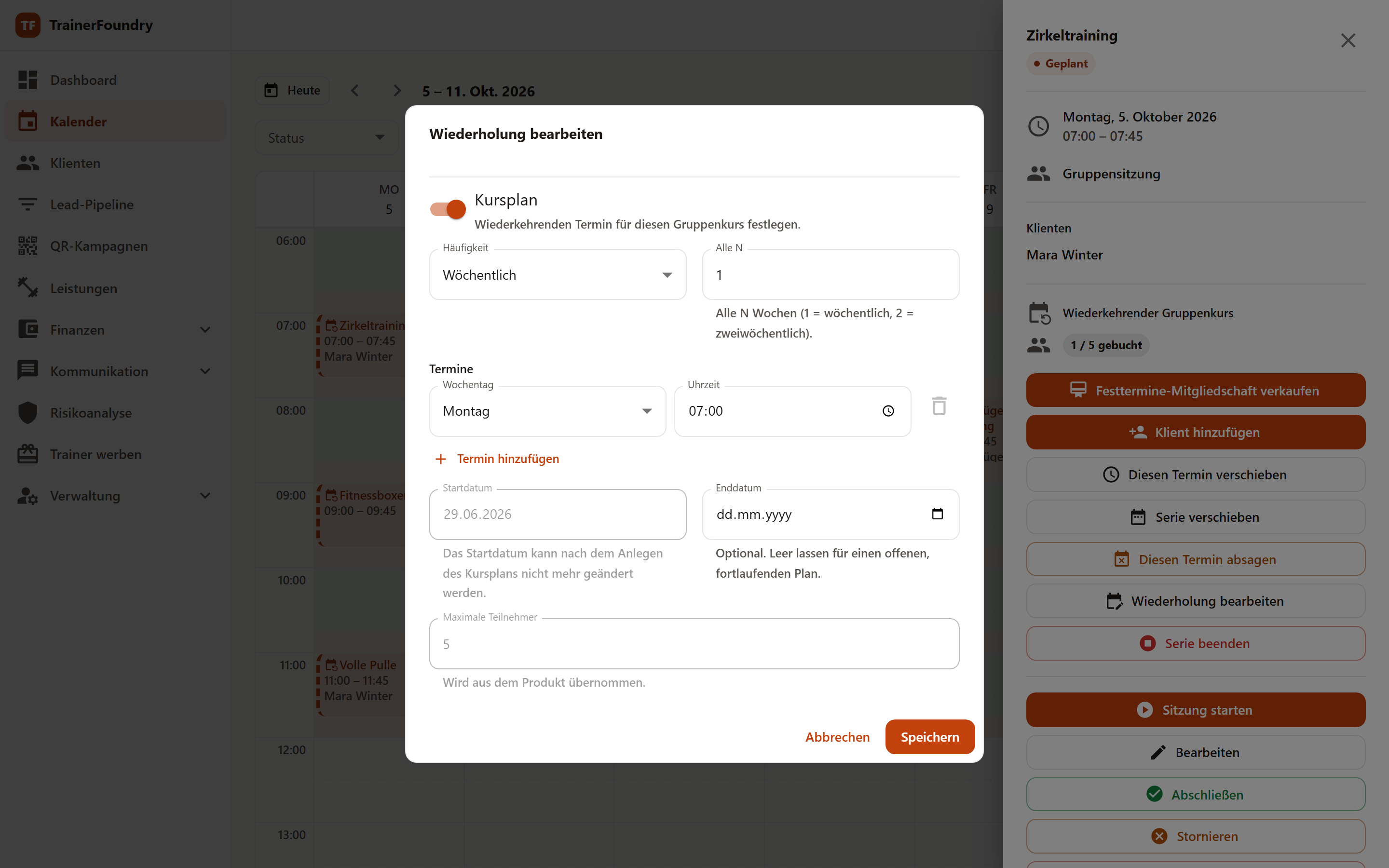Open Lead-Pipeline in the sidebar
The height and width of the screenshot is (868, 1389).
(115, 204)
